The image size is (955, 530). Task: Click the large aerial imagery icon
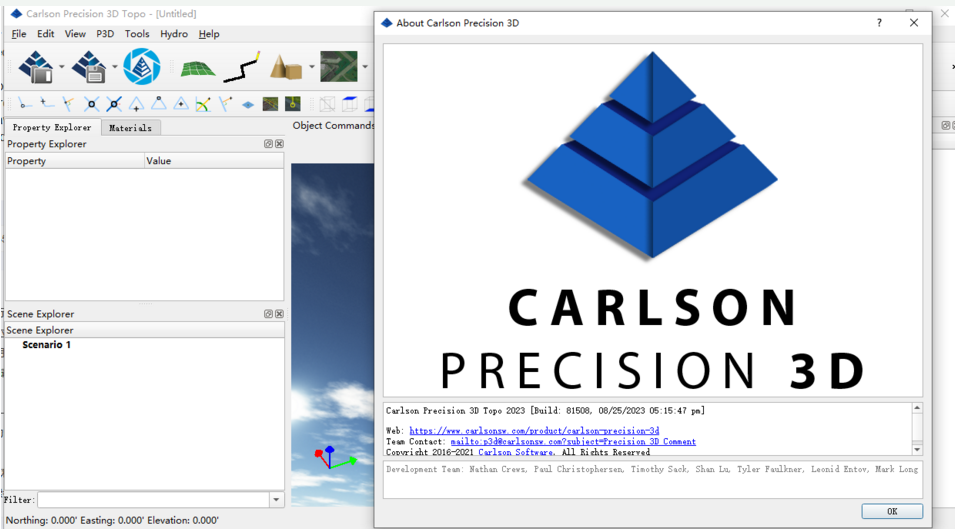click(339, 66)
